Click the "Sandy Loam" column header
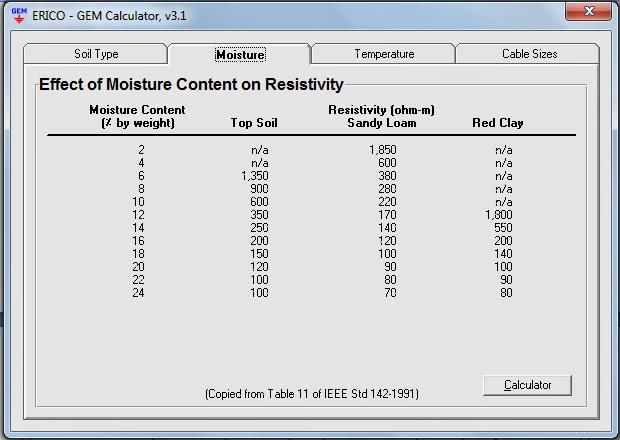The height and width of the screenshot is (440, 620). tap(382, 123)
